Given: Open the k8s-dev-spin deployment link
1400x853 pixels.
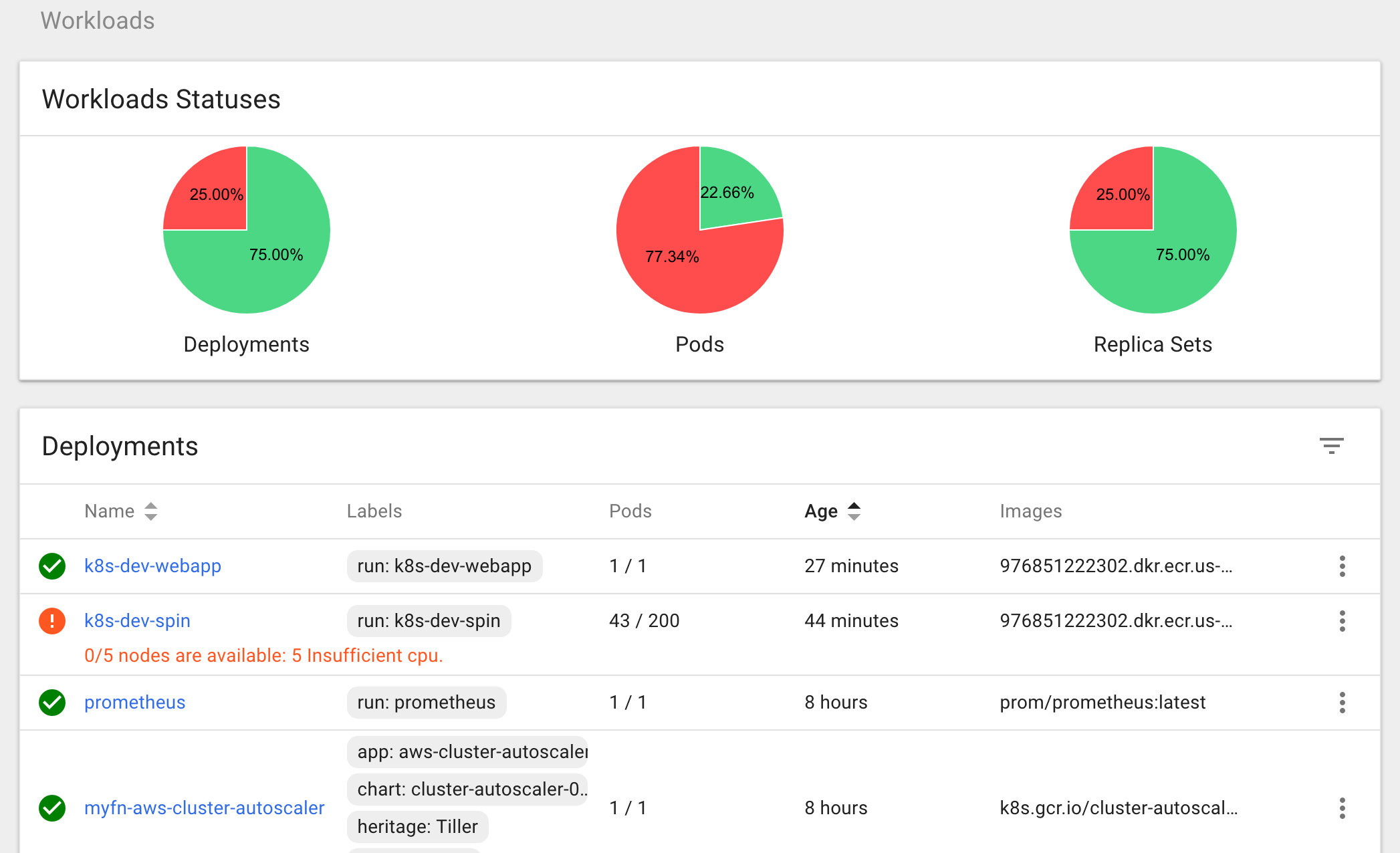Looking at the screenshot, I should pyautogui.click(x=137, y=621).
